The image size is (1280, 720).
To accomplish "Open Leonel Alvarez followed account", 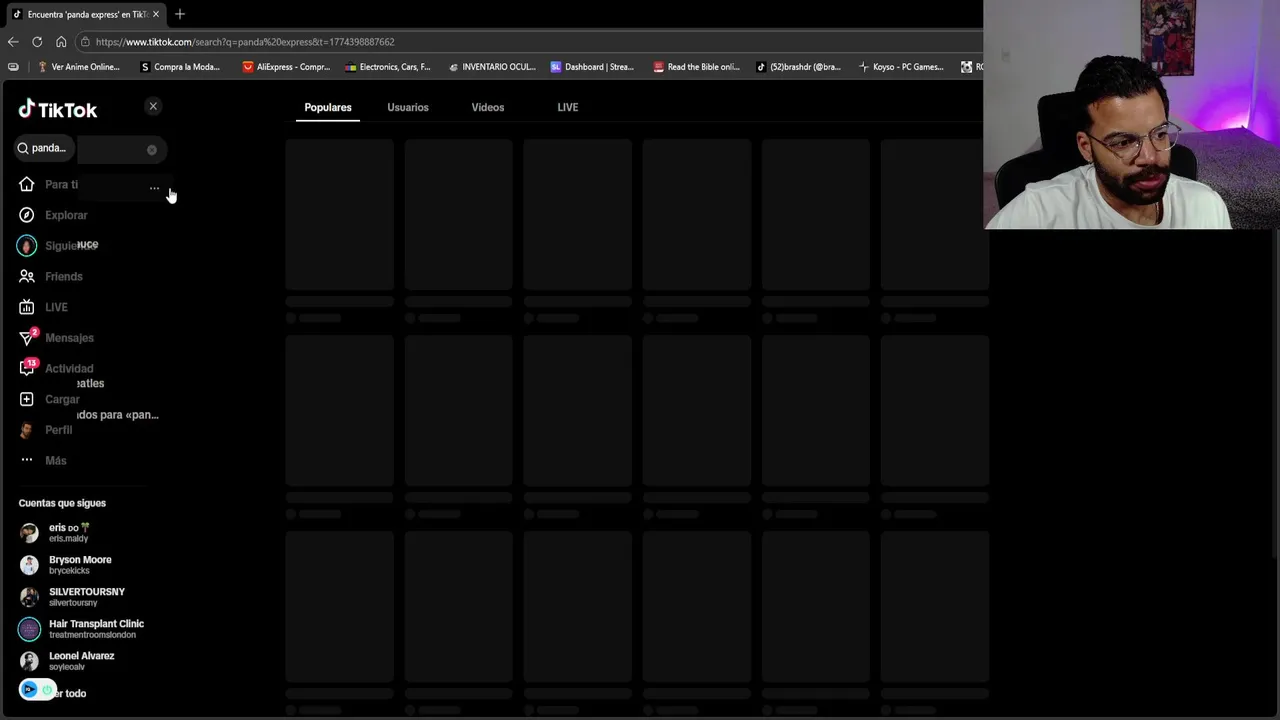I will tap(81, 660).
